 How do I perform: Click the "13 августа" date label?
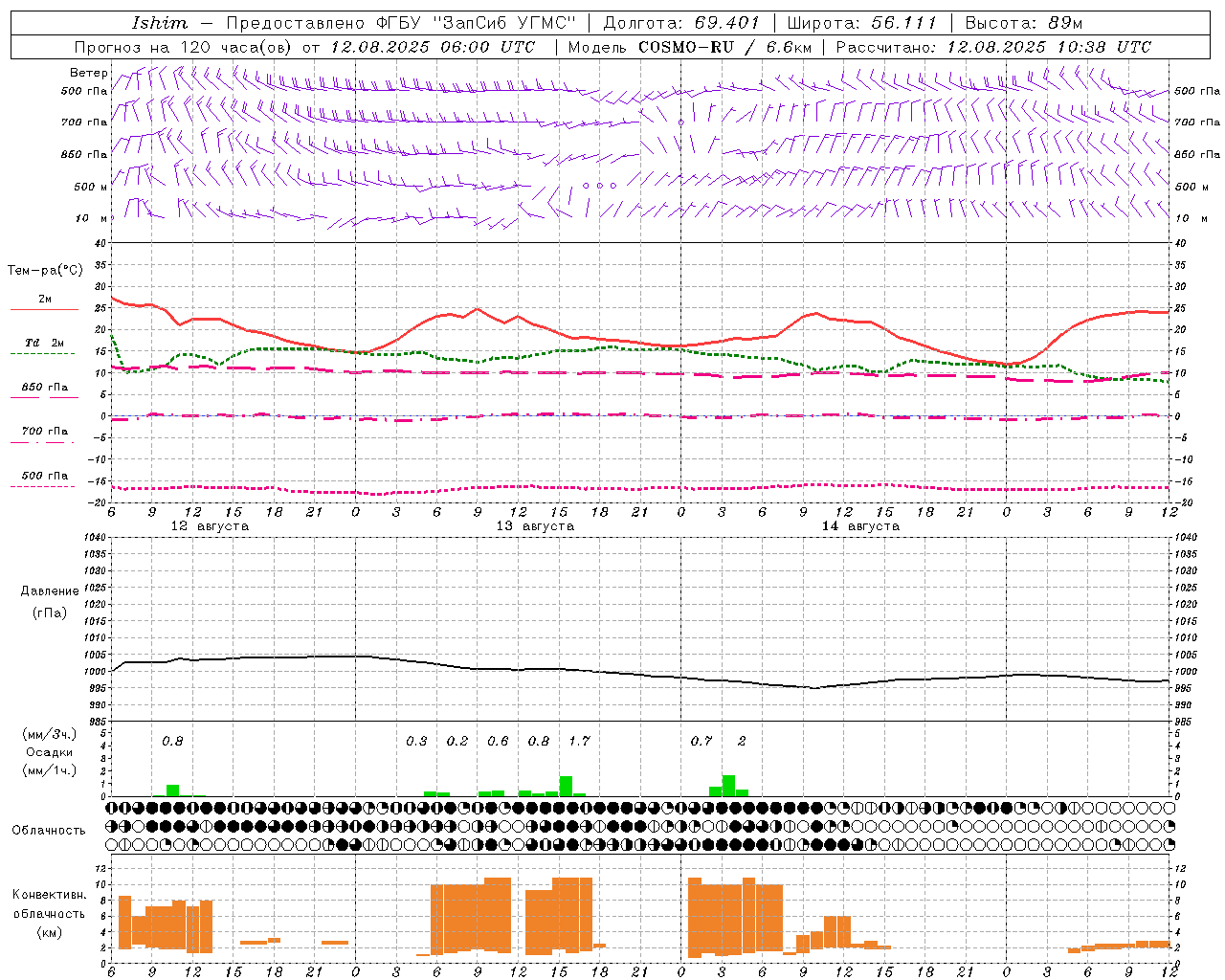[535, 526]
